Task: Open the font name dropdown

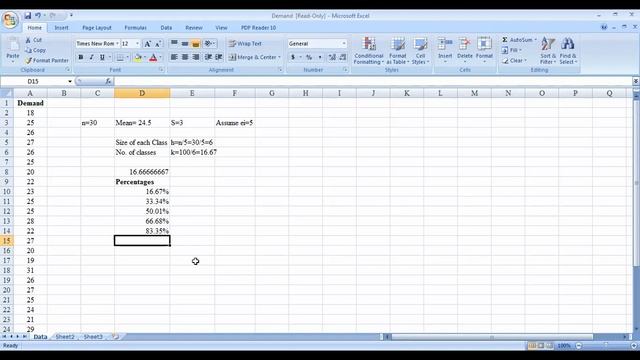Action: point(117,44)
